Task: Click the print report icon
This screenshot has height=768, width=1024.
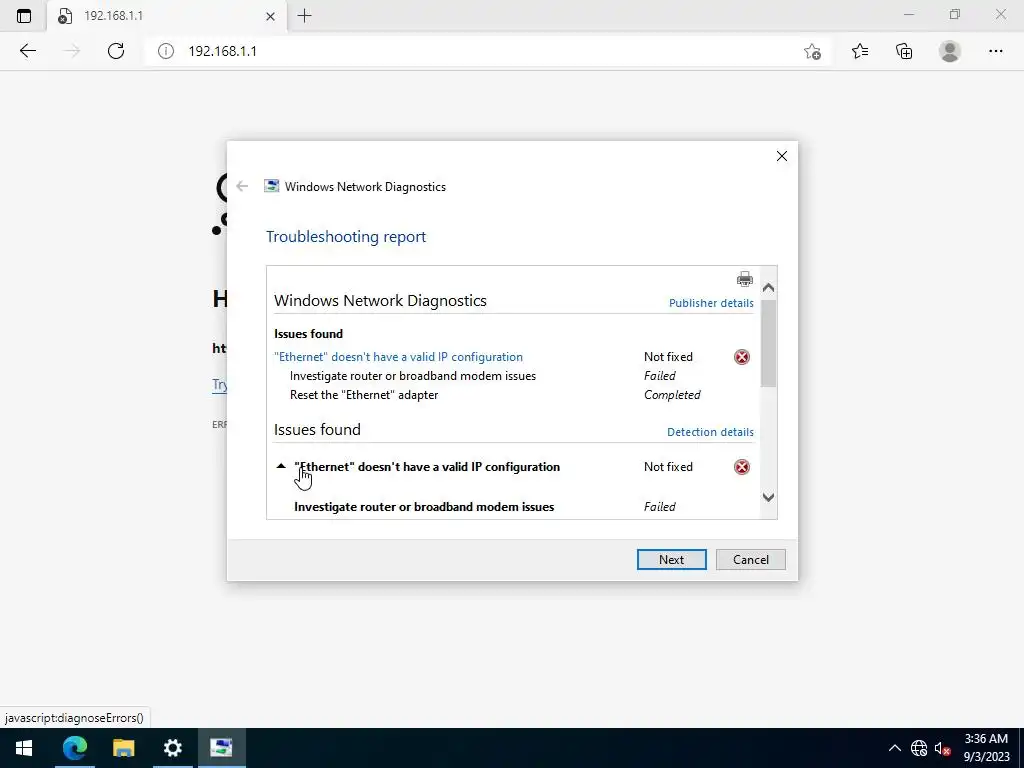Action: (x=744, y=279)
